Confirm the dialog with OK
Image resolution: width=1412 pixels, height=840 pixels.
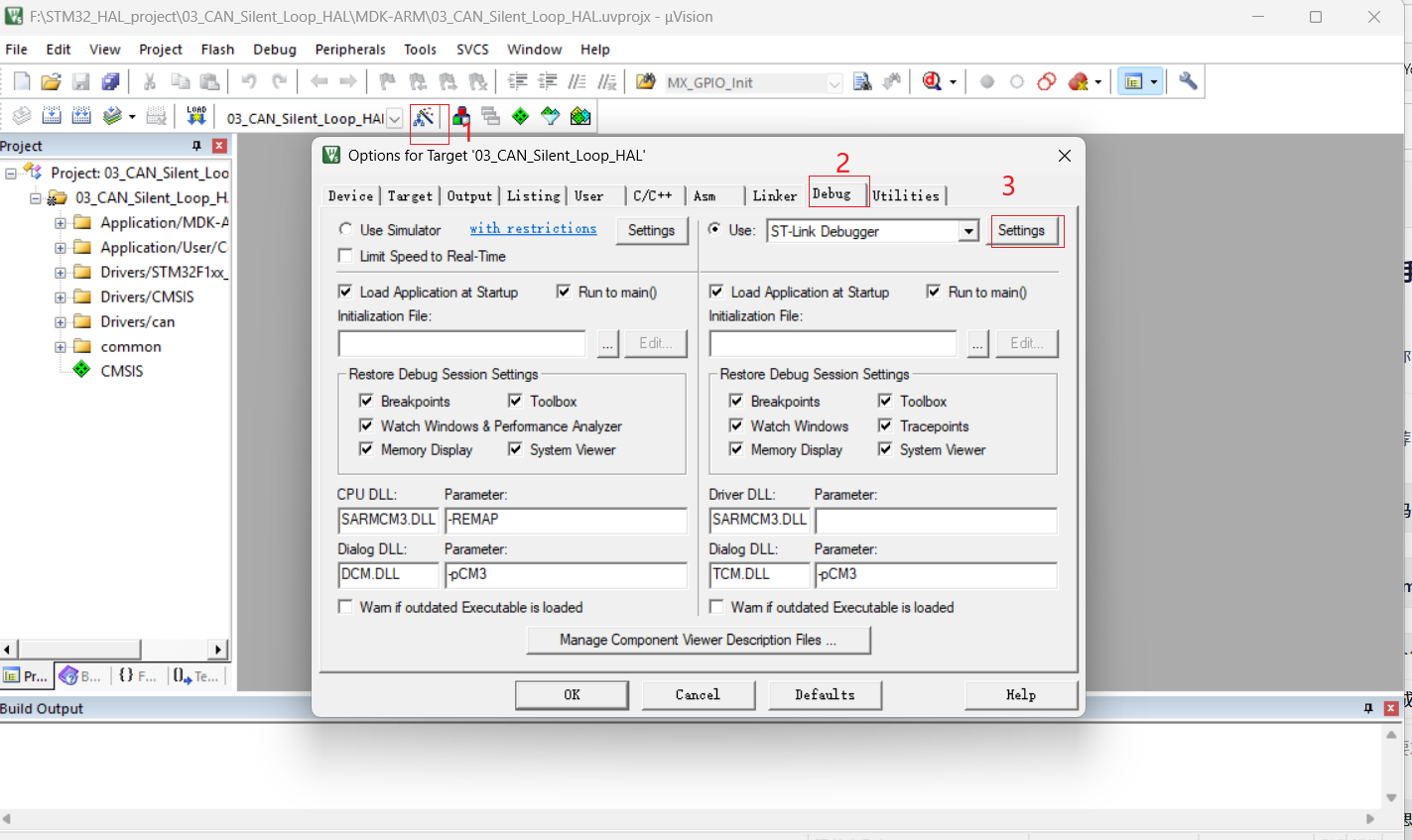tap(572, 695)
